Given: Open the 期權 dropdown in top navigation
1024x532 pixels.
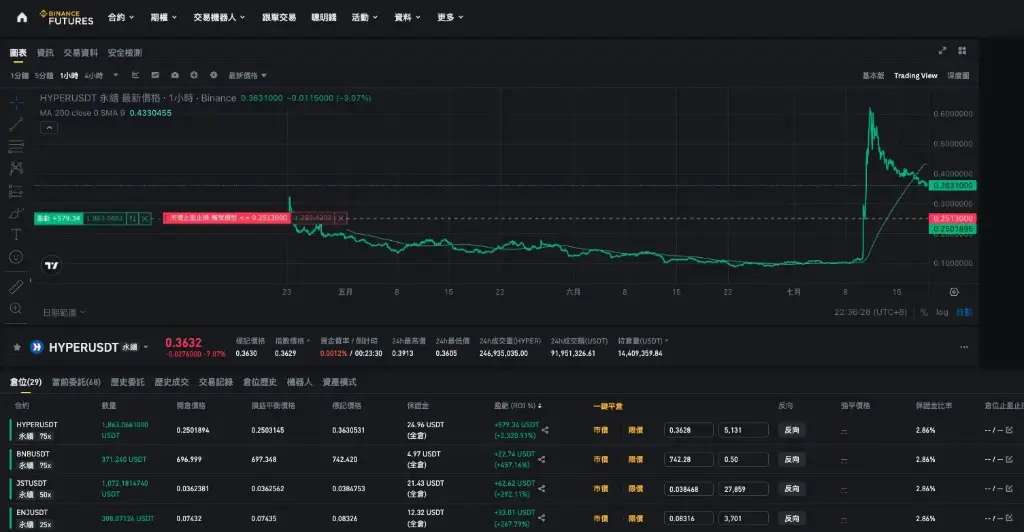Looking at the screenshot, I should [x=164, y=18].
